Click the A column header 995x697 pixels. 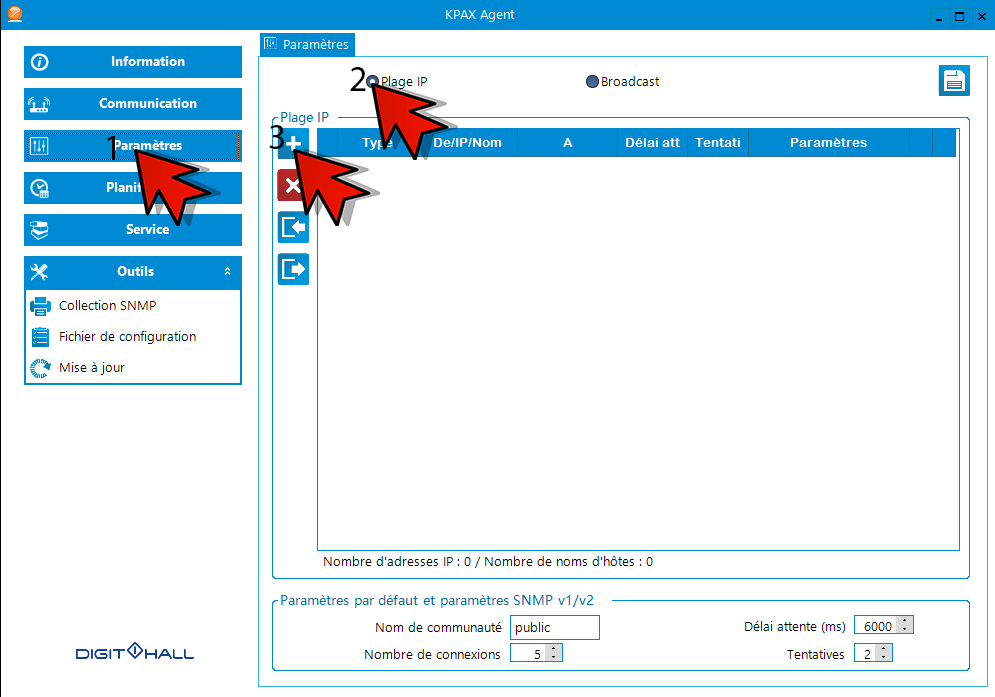[567, 143]
